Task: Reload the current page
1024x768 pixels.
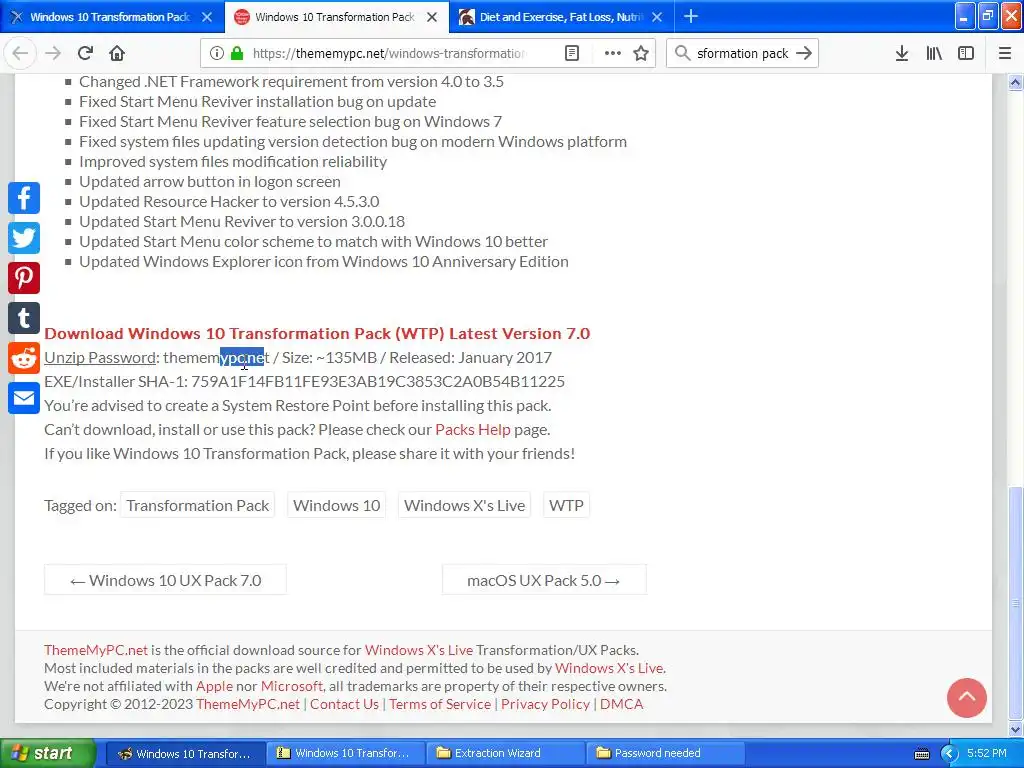Action: [x=86, y=54]
